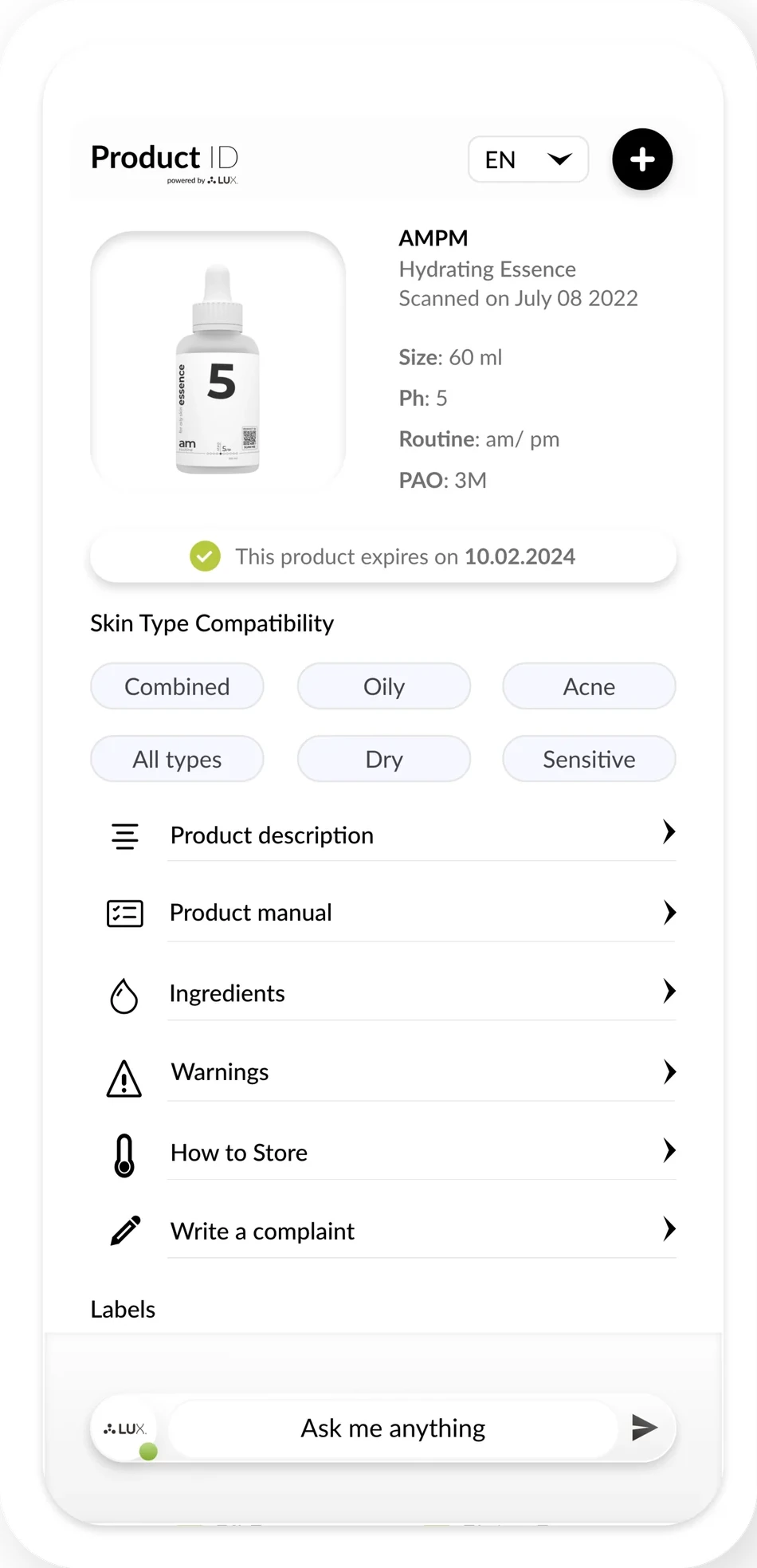The width and height of the screenshot is (757, 1568).
Task: Toggle the Sensitive skin type chip
Action: 589,759
